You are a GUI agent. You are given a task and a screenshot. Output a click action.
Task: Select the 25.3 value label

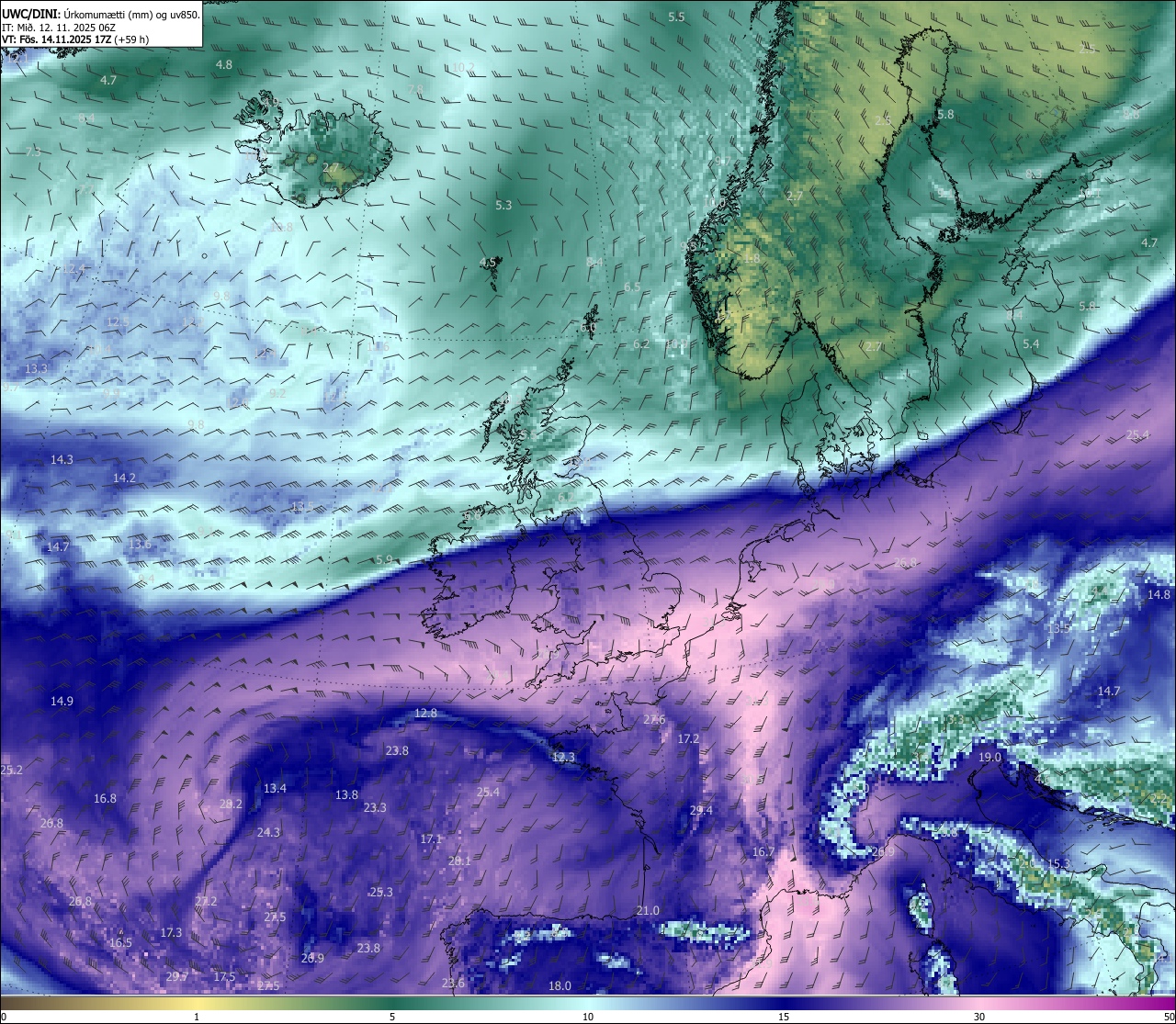pos(381,892)
